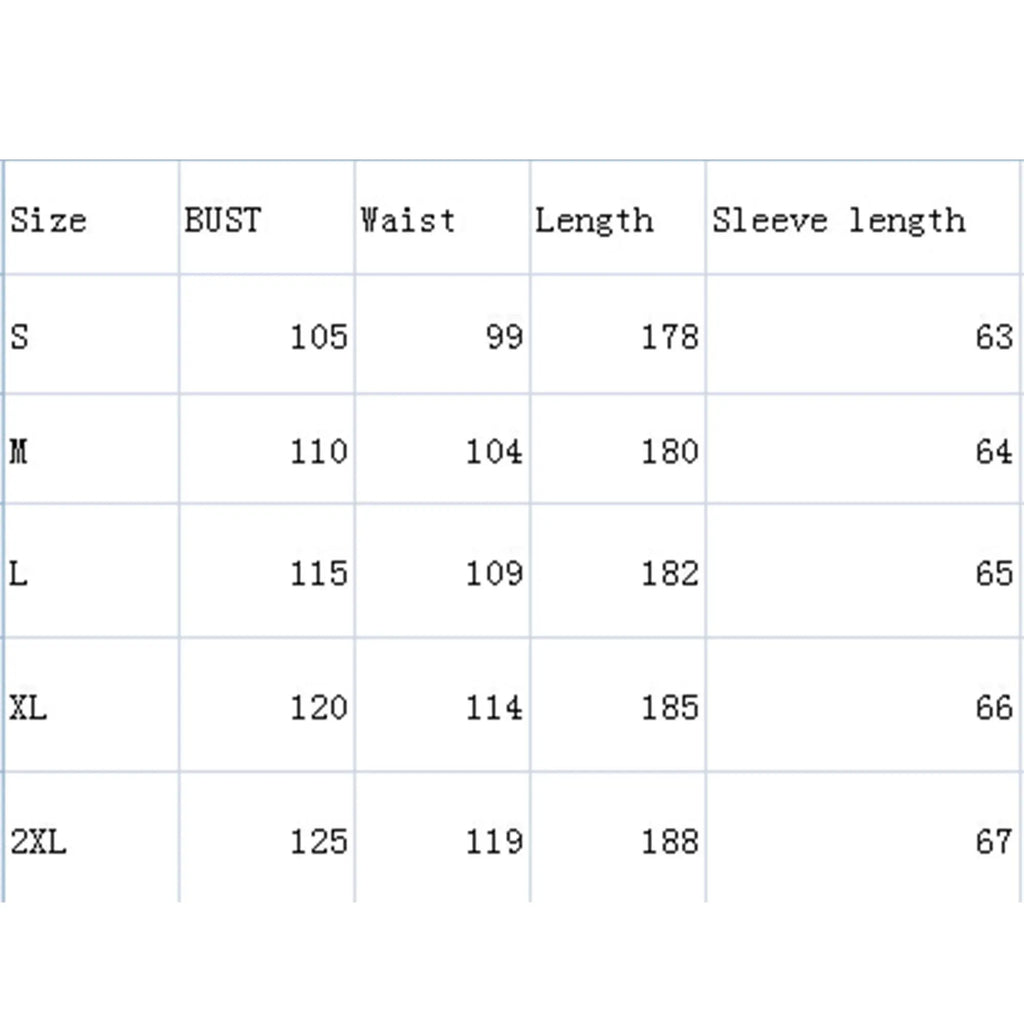The height and width of the screenshot is (1024, 1024).
Task: Click the waist value 104
Action: pyautogui.click(x=494, y=452)
